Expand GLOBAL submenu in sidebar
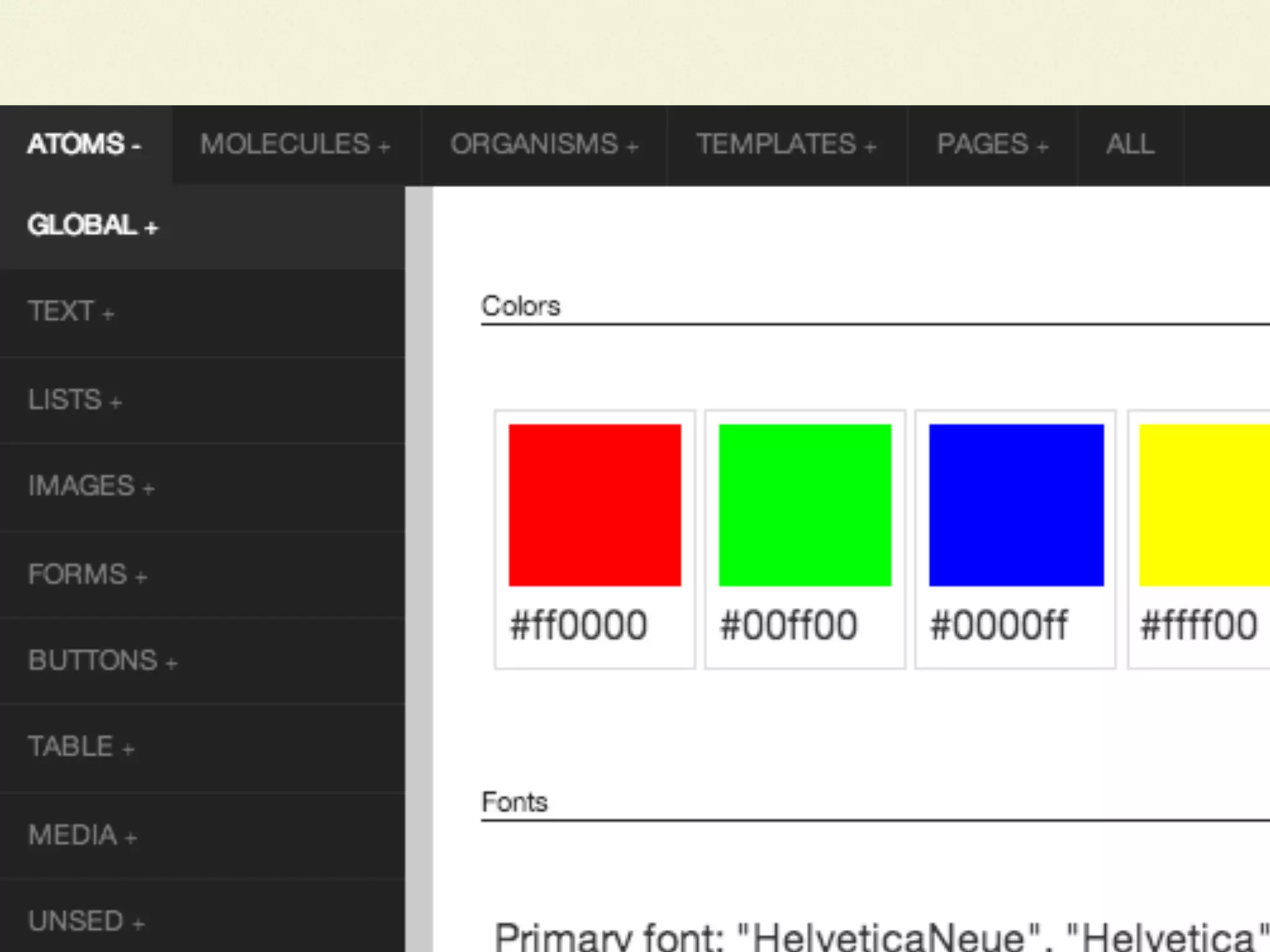1270x952 pixels. [x=93, y=226]
